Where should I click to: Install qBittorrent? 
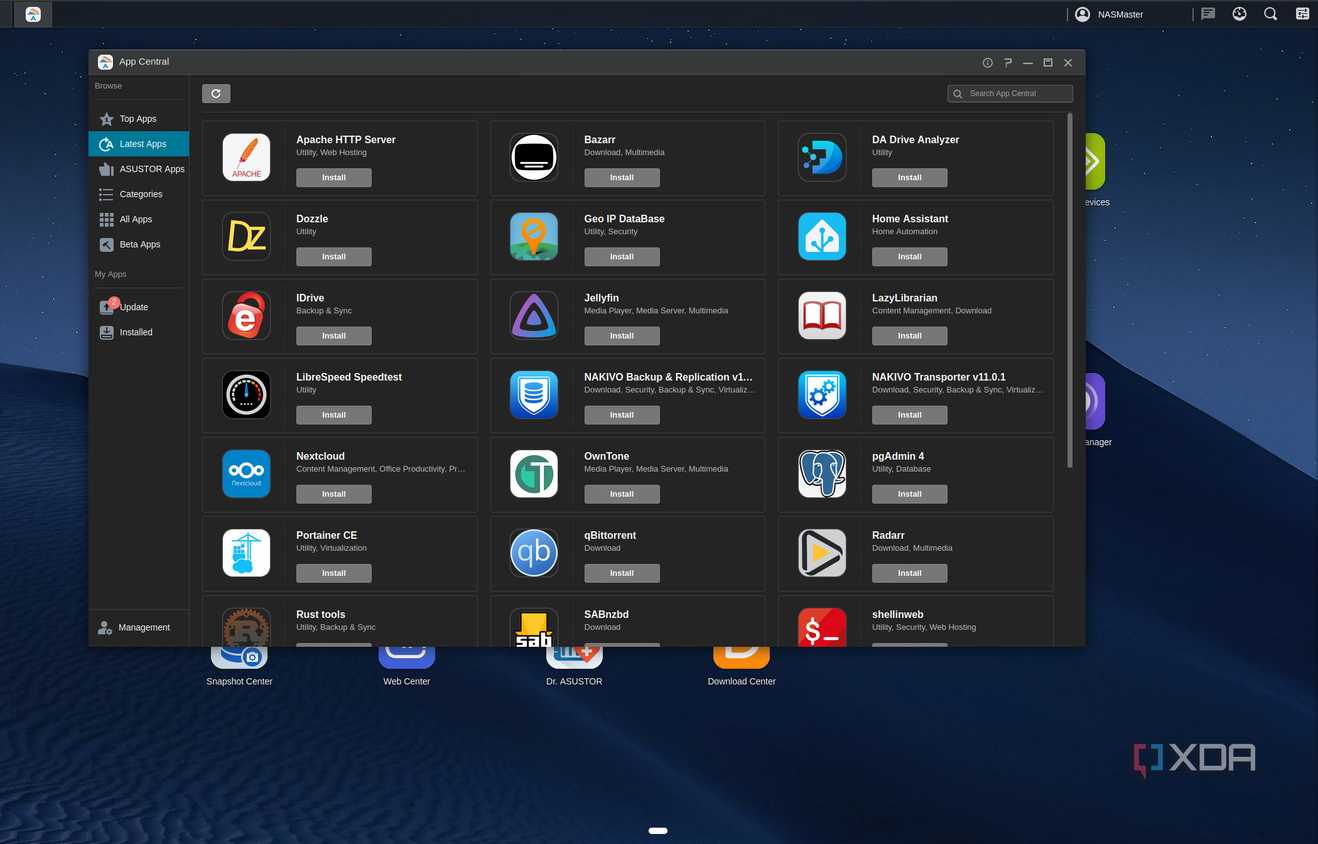622,572
